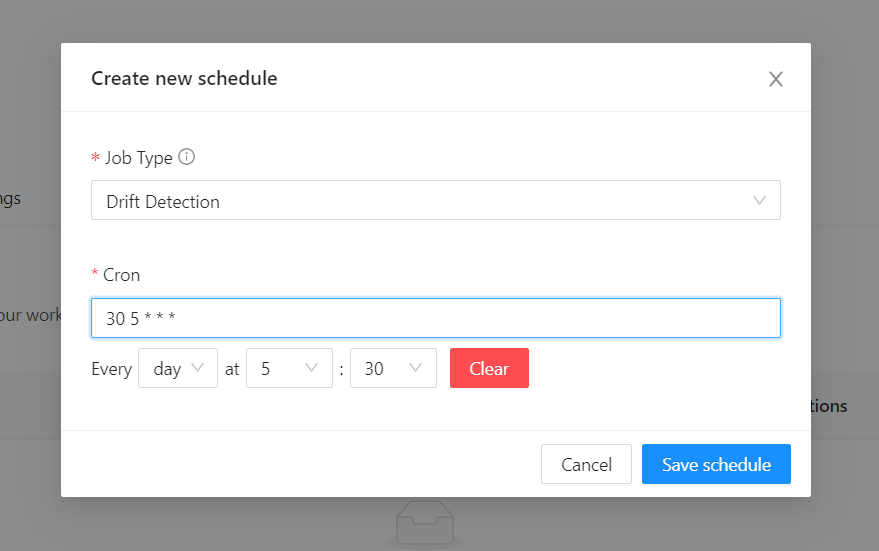Focus the Cron expression input field
The image size is (879, 551).
point(435,318)
